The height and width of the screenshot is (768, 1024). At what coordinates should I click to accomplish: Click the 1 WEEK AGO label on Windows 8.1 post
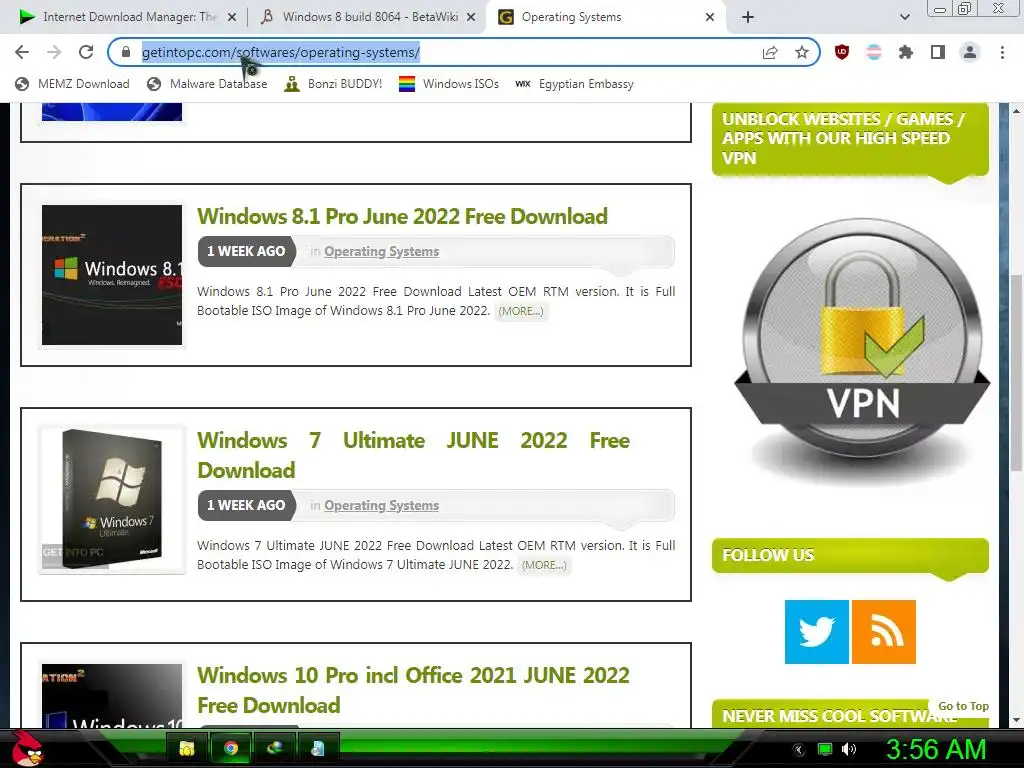point(246,251)
